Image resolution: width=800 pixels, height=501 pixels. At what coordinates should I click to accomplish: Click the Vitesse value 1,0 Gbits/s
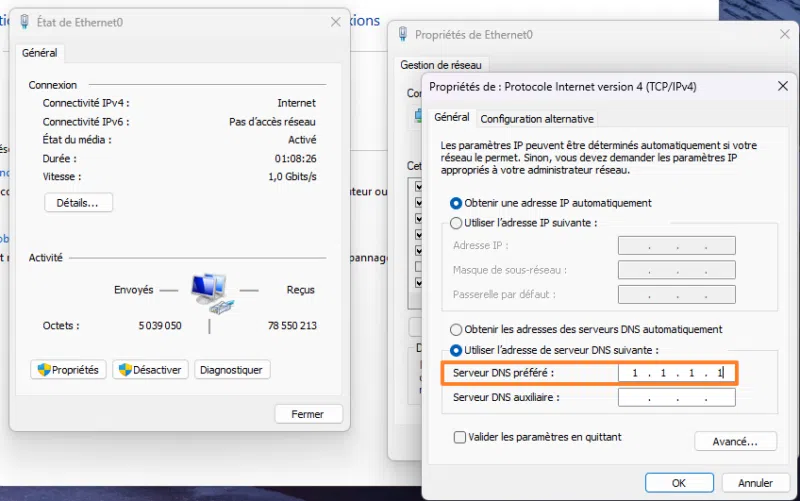point(292,177)
